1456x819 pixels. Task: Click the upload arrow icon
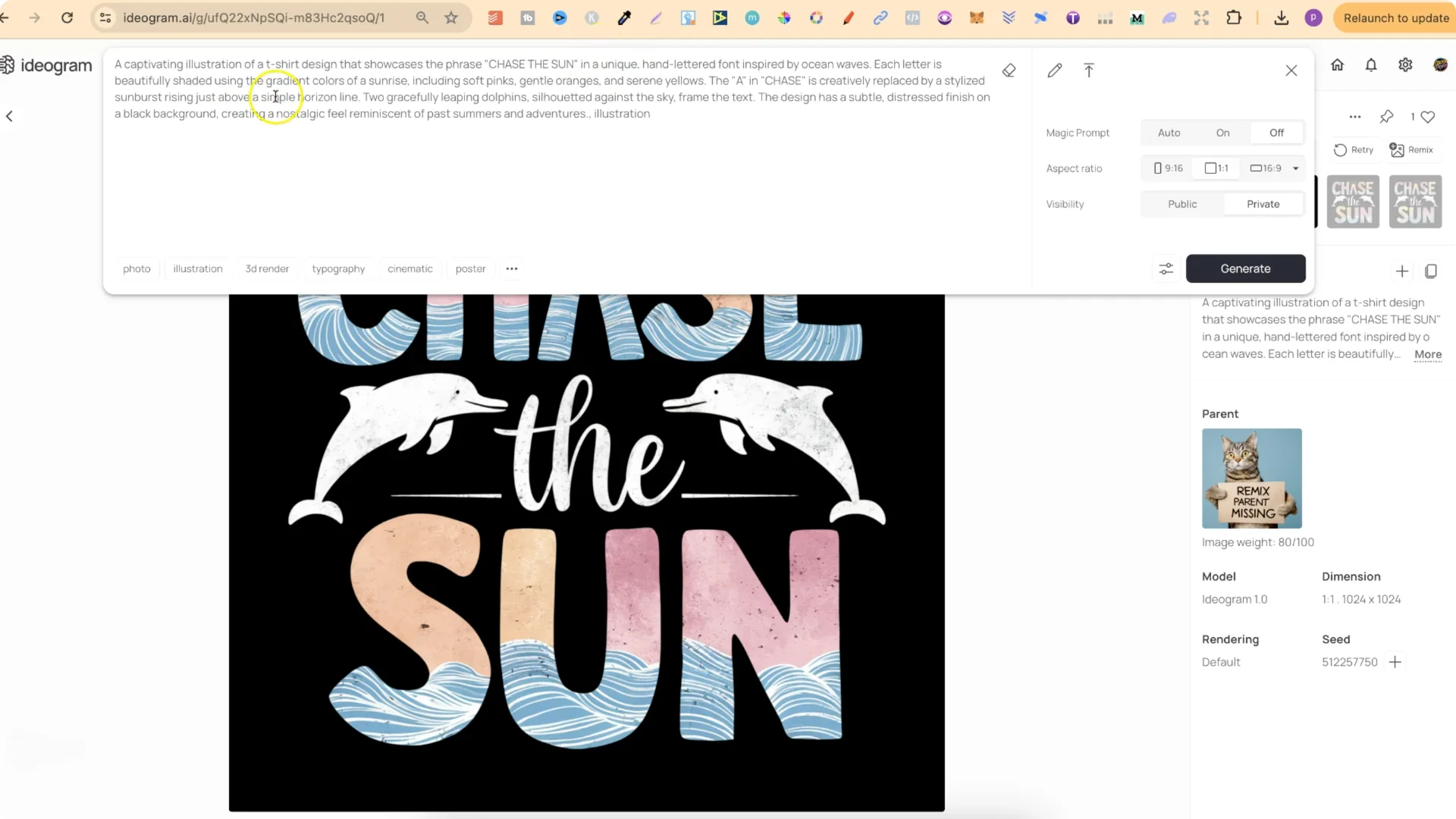[x=1089, y=71]
